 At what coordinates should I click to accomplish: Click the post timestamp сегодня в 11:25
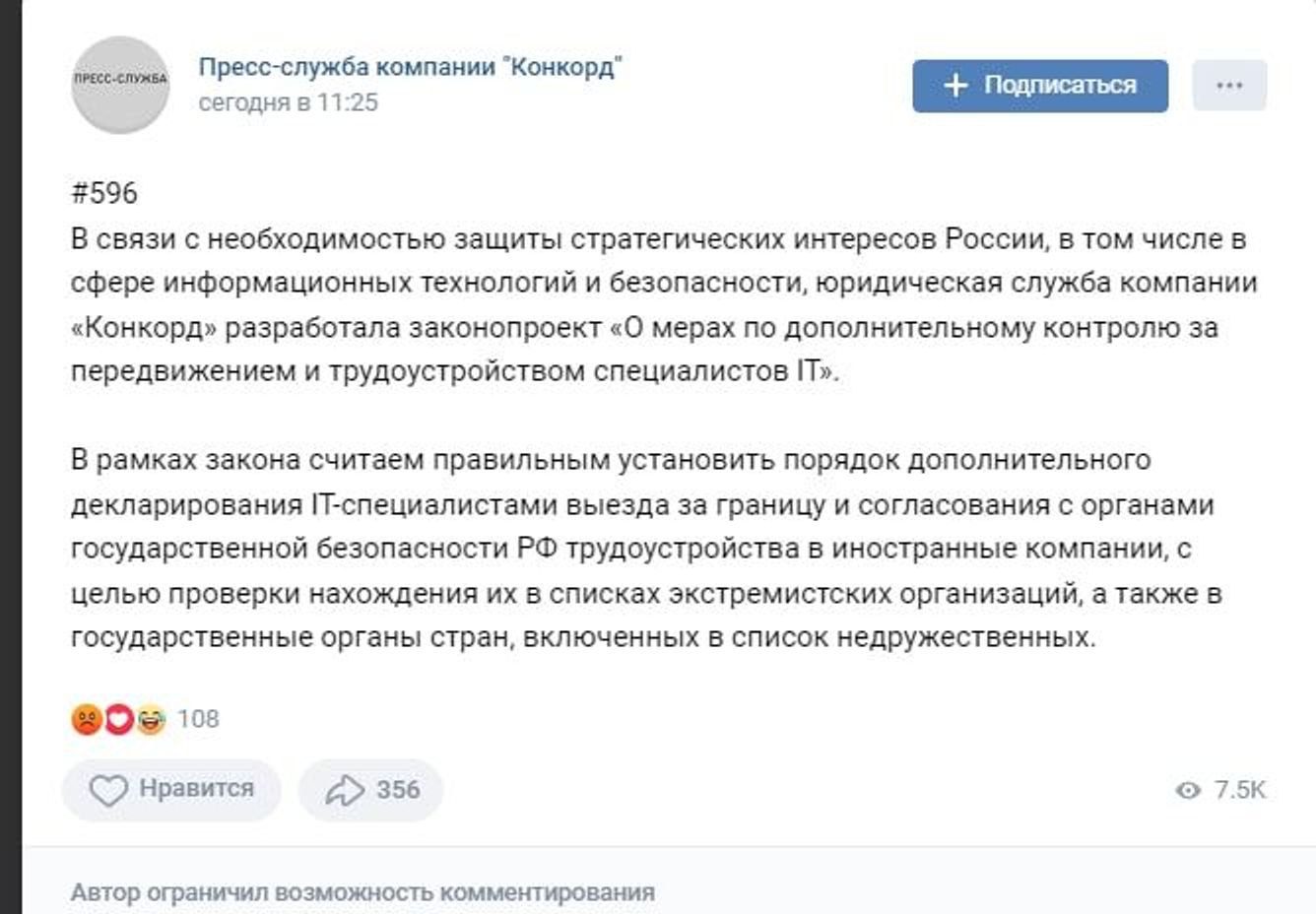tap(288, 102)
